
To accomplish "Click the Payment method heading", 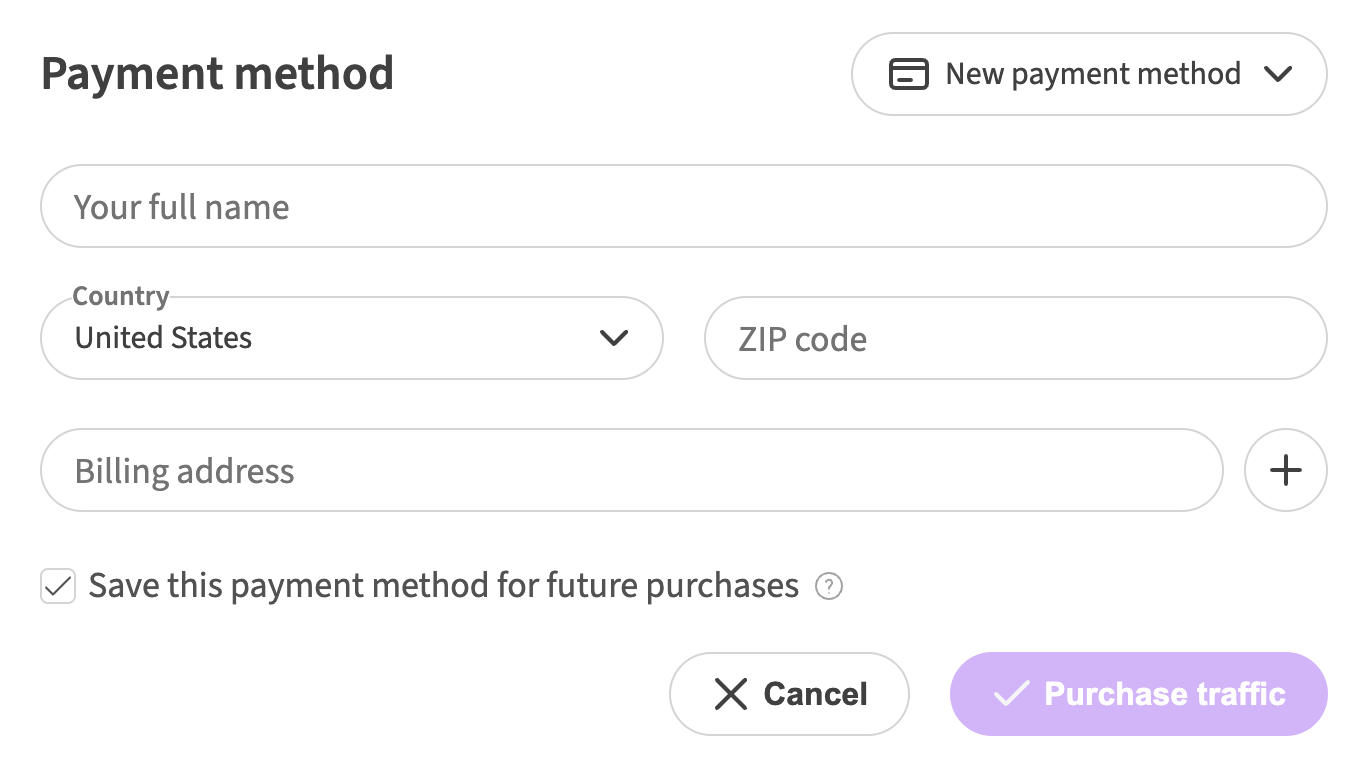I will click(217, 74).
